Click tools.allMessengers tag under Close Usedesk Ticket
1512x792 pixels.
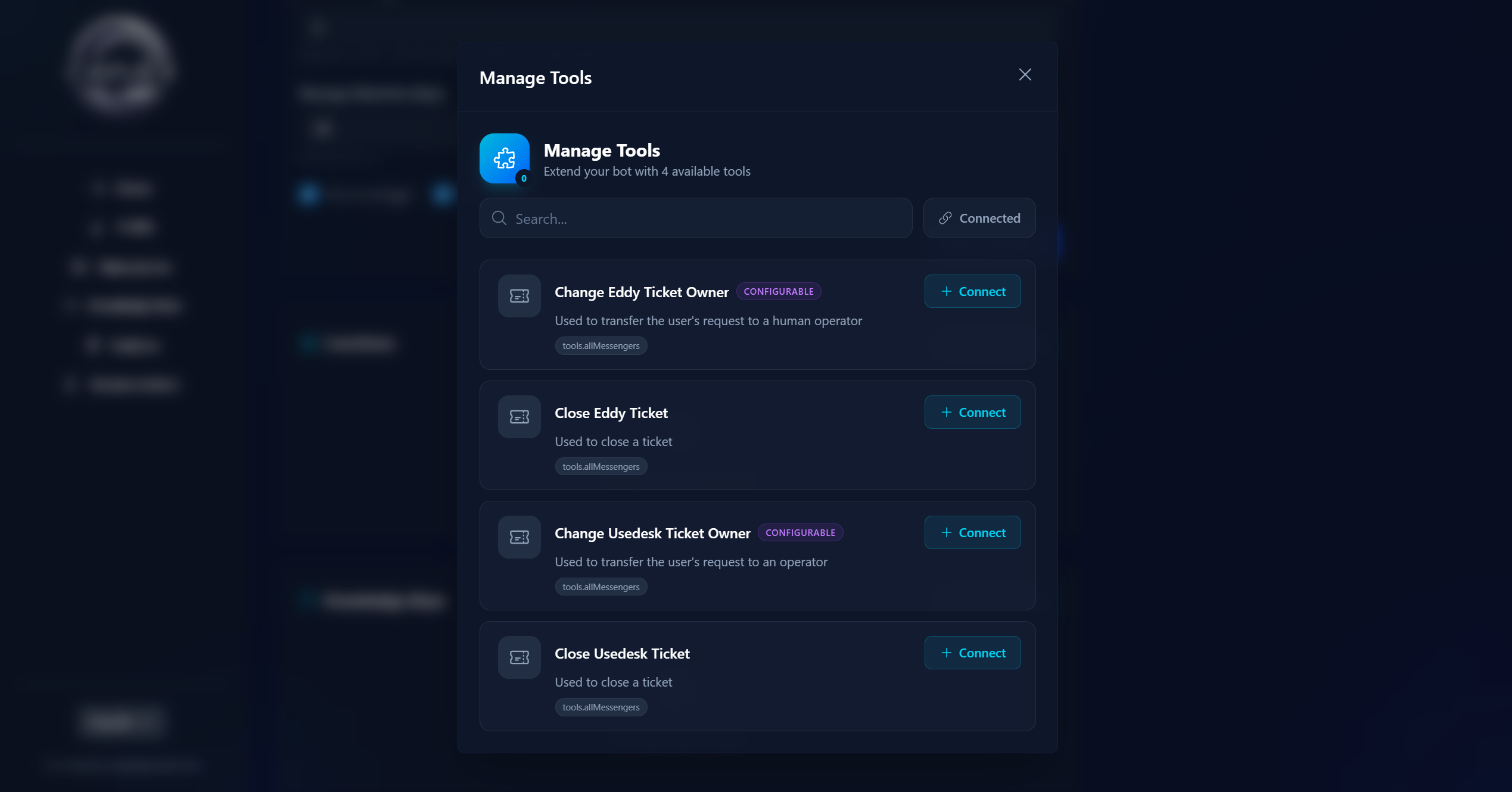(601, 707)
